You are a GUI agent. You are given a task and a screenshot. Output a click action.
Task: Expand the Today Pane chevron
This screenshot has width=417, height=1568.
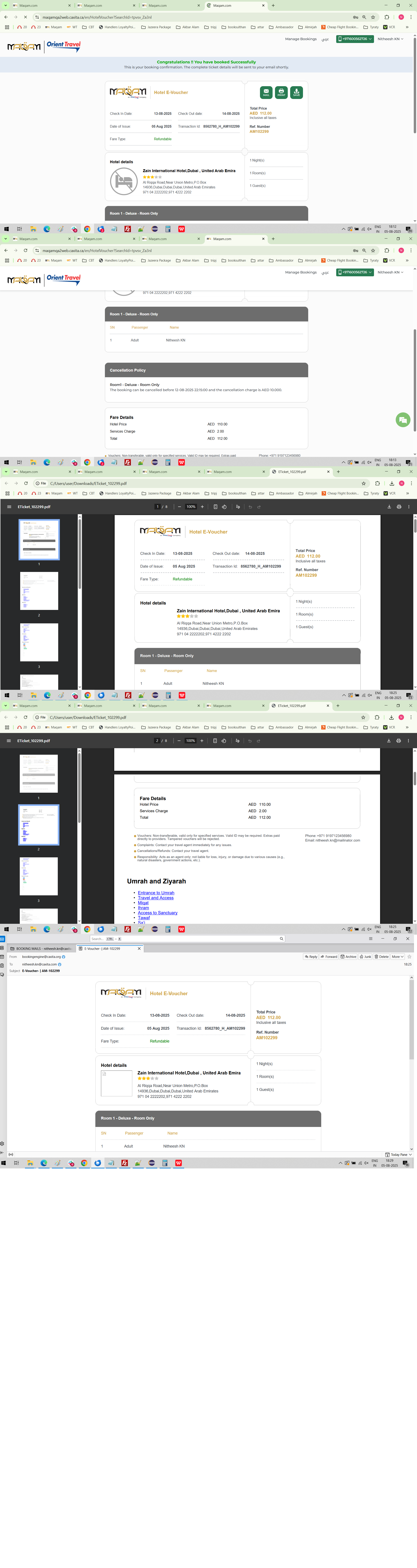tap(410, 1155)
